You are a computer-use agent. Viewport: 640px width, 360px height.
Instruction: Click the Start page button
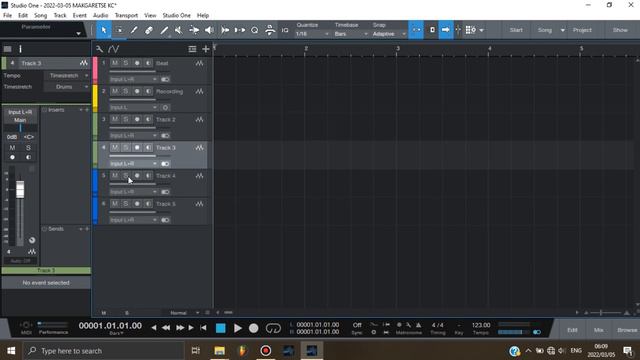point(516,30)
